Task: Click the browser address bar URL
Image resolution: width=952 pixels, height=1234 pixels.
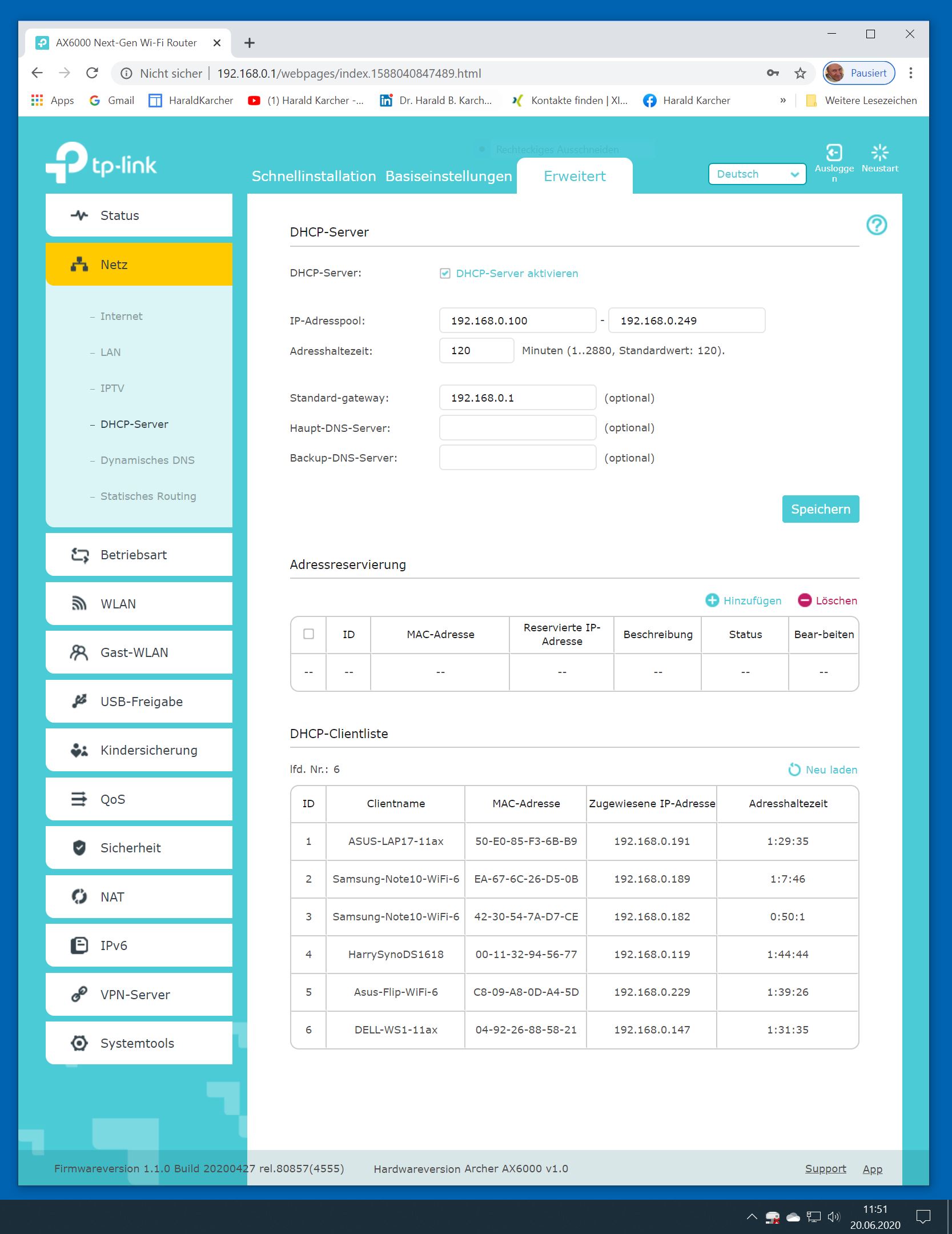Action: (349, 73)
